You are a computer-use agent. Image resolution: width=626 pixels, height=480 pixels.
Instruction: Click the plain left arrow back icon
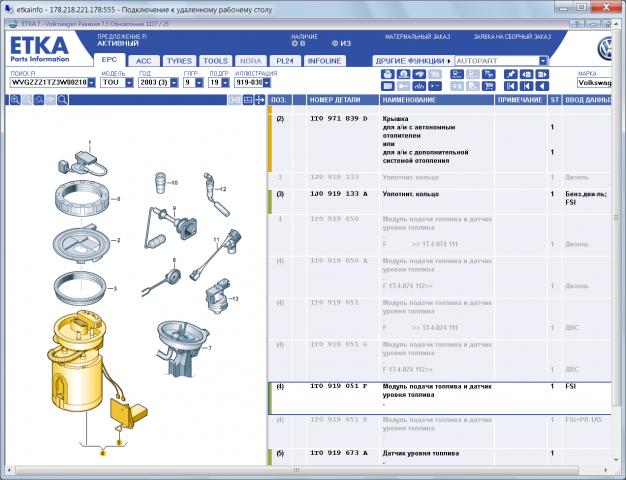click(542, 86)
